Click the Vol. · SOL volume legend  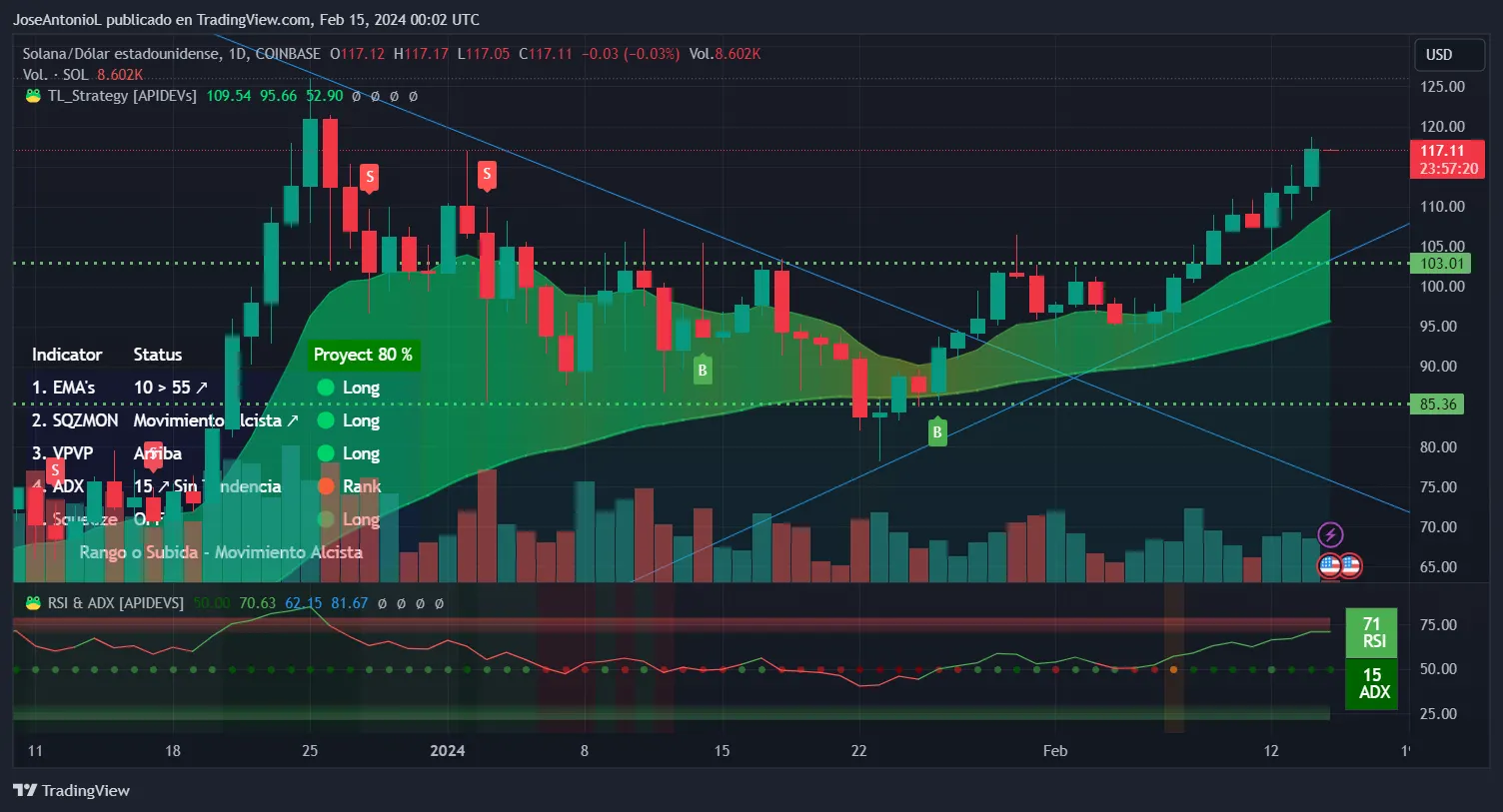(56, 75)
